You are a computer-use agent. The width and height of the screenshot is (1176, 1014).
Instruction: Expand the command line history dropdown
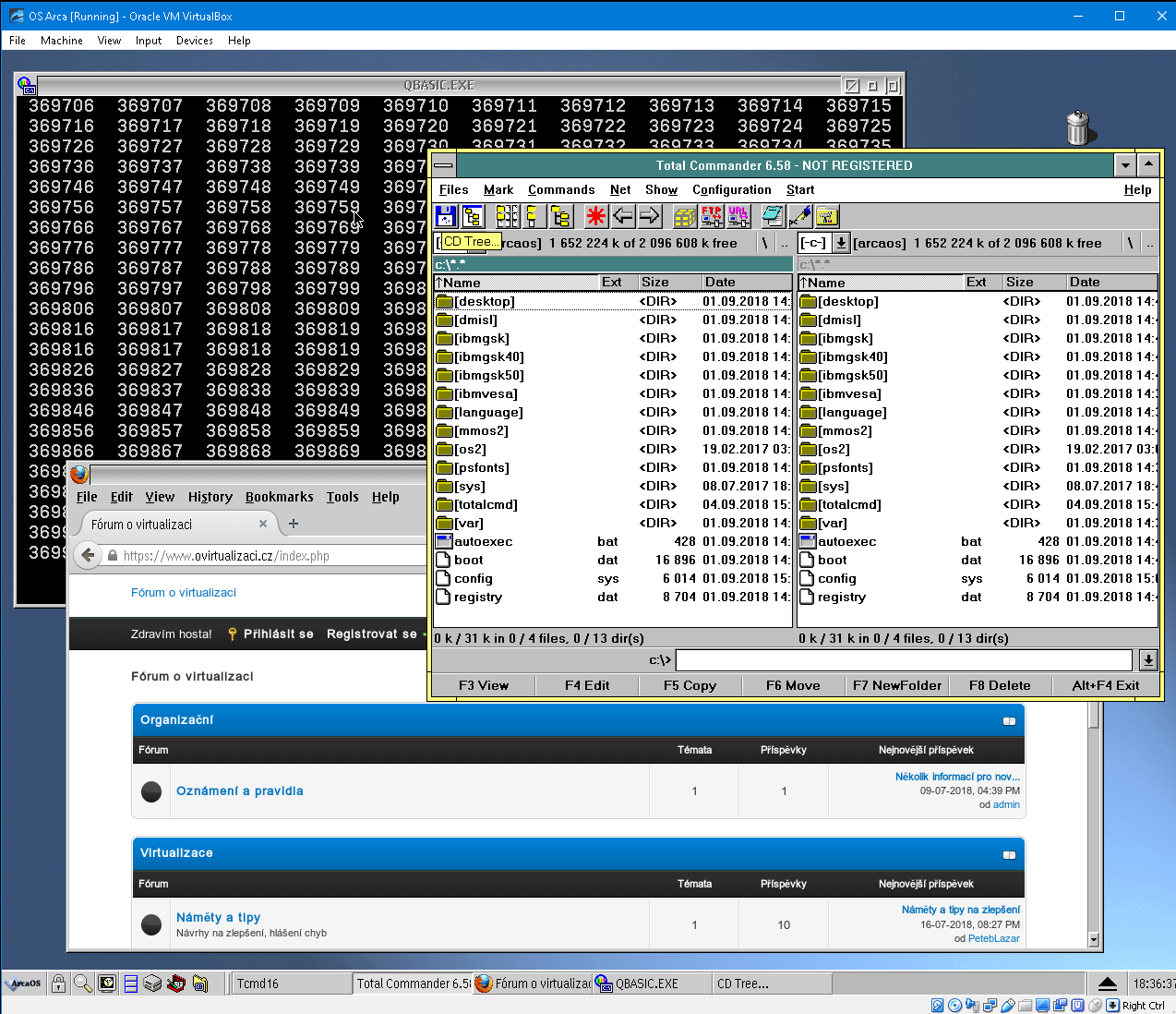(1147, 659)
